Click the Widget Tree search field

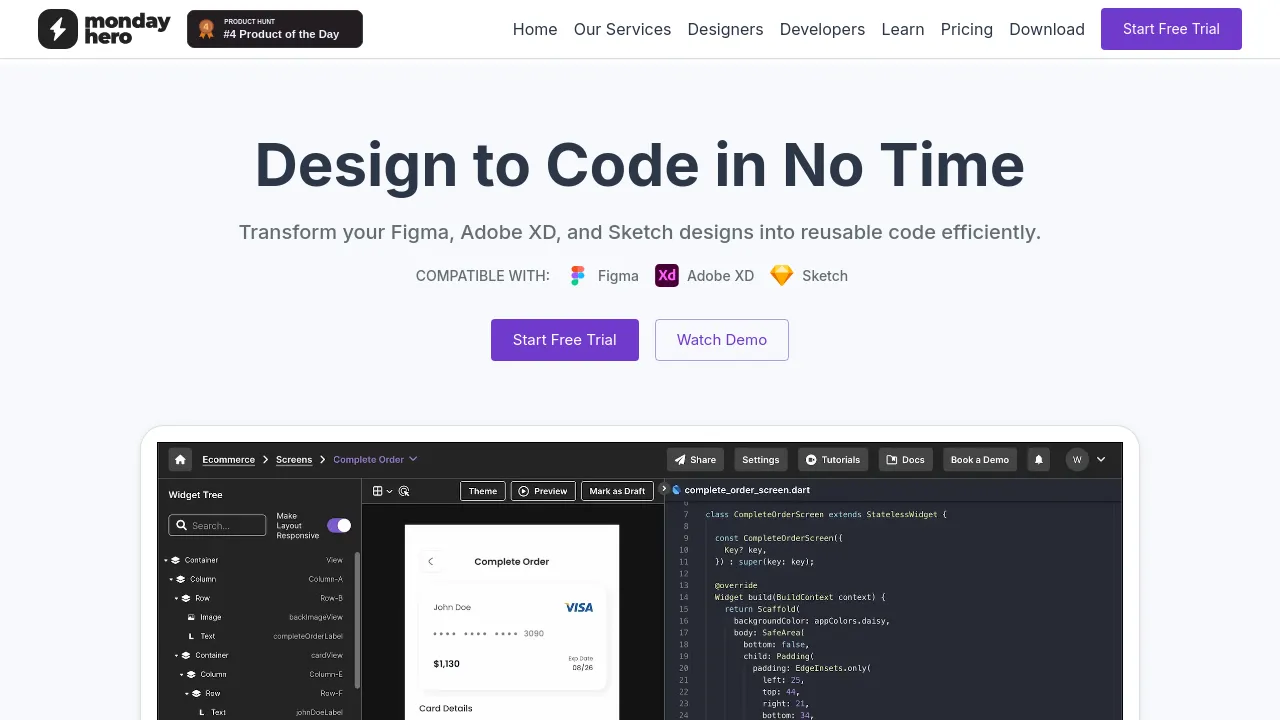point(217,525)
